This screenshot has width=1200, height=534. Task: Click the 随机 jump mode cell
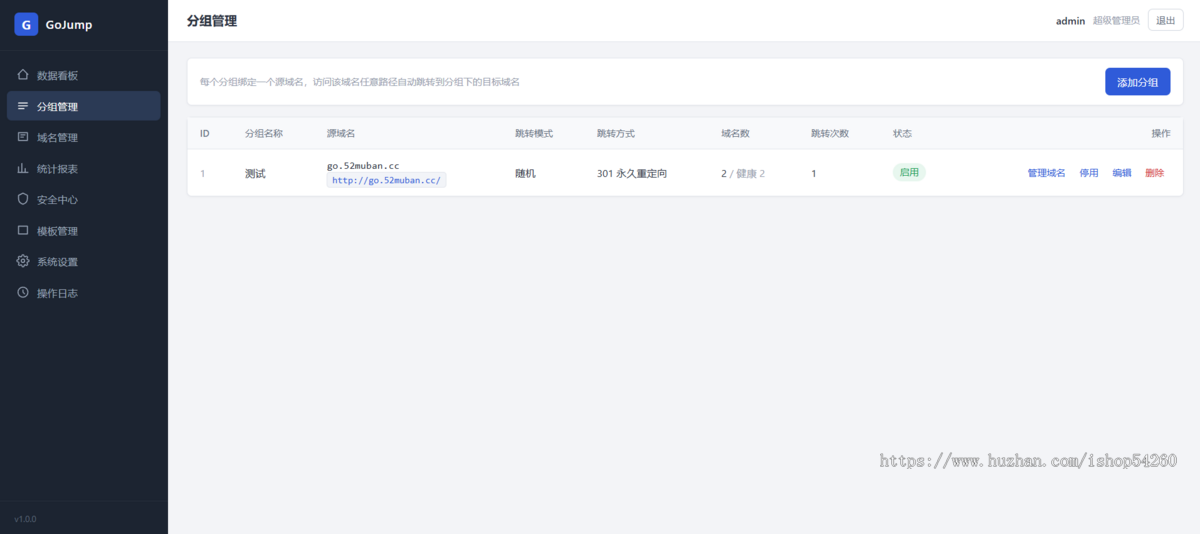(x=525, y=173)
